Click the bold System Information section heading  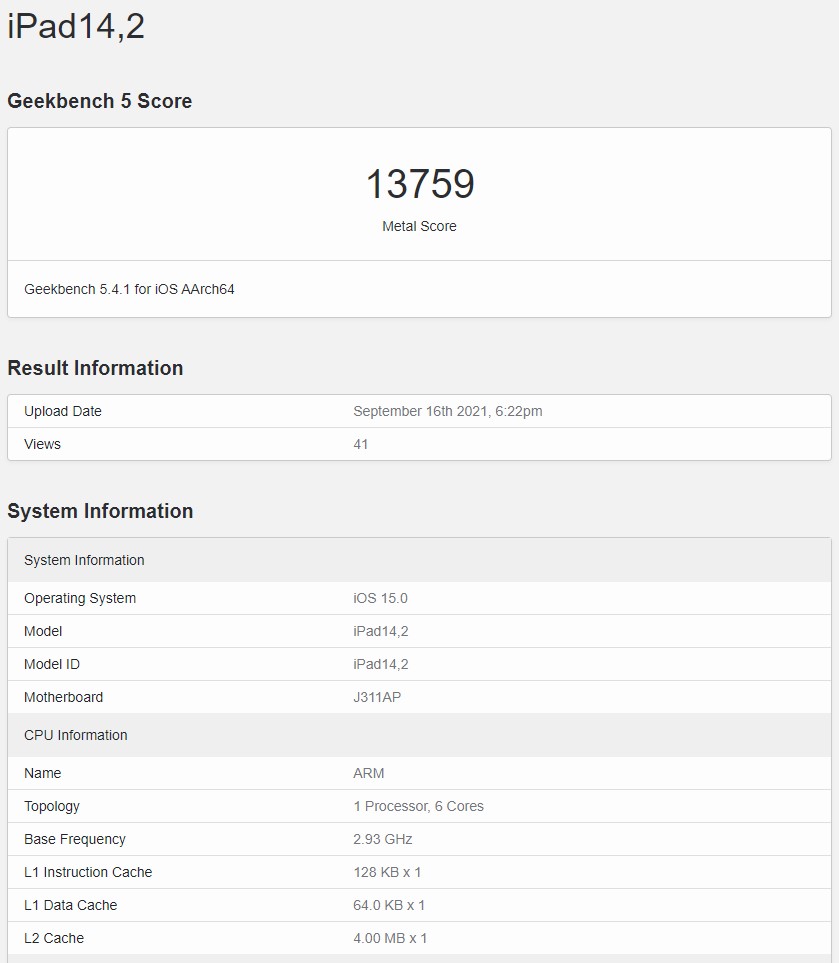[100, 511]
